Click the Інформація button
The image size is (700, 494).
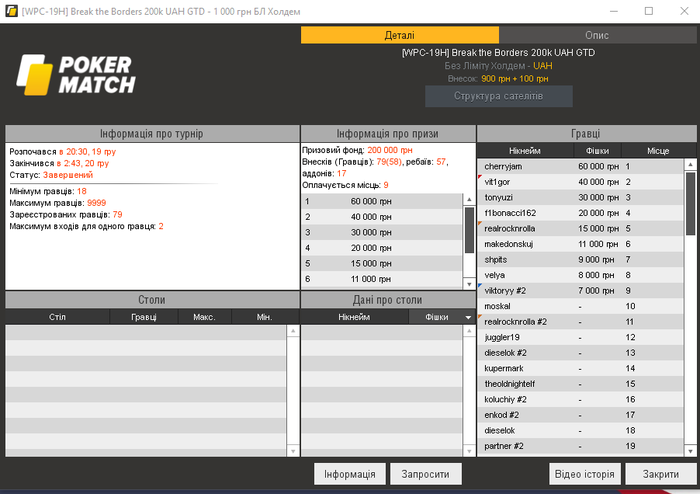(x=350, y=474)
